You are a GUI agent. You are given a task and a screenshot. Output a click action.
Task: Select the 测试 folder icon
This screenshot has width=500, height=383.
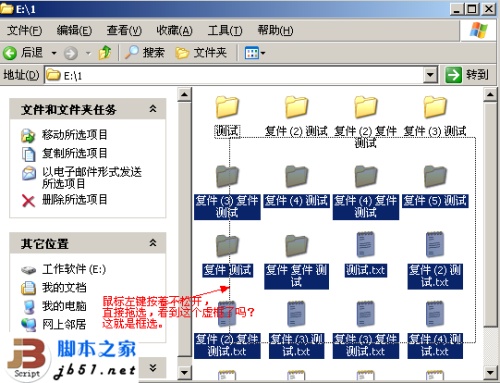(x=227, y=107)
